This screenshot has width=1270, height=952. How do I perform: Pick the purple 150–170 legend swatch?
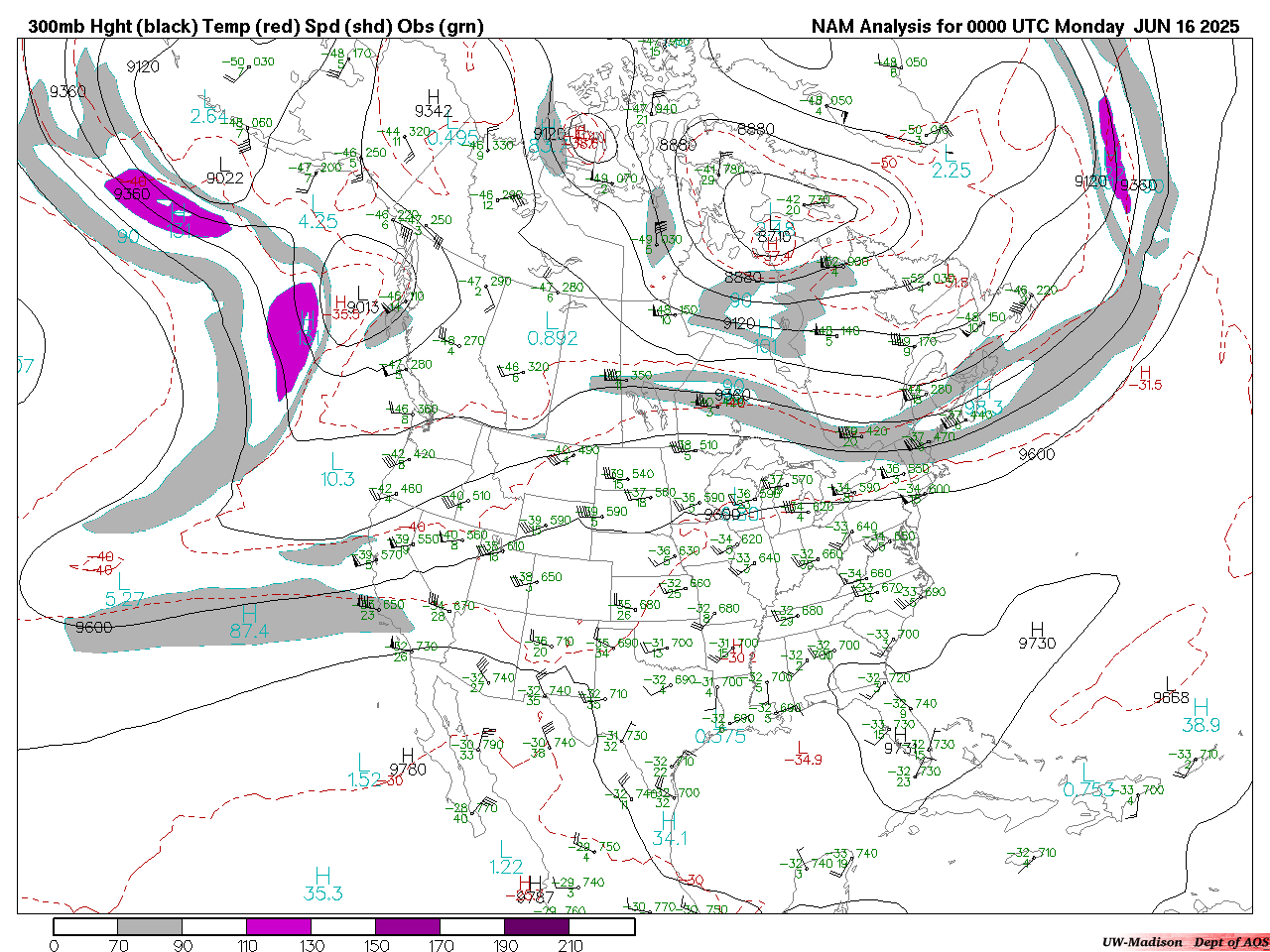[408, 926]
